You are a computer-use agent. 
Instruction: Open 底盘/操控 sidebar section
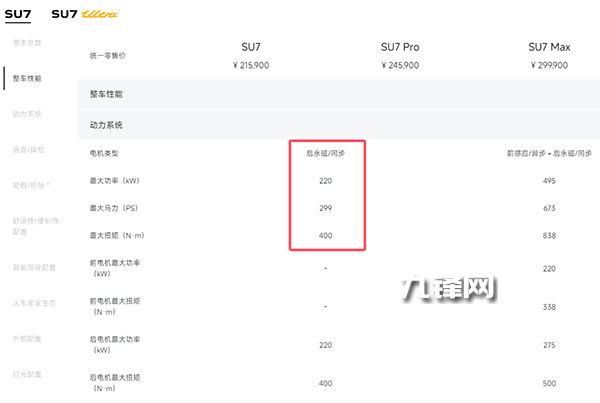tap(27, 149)
